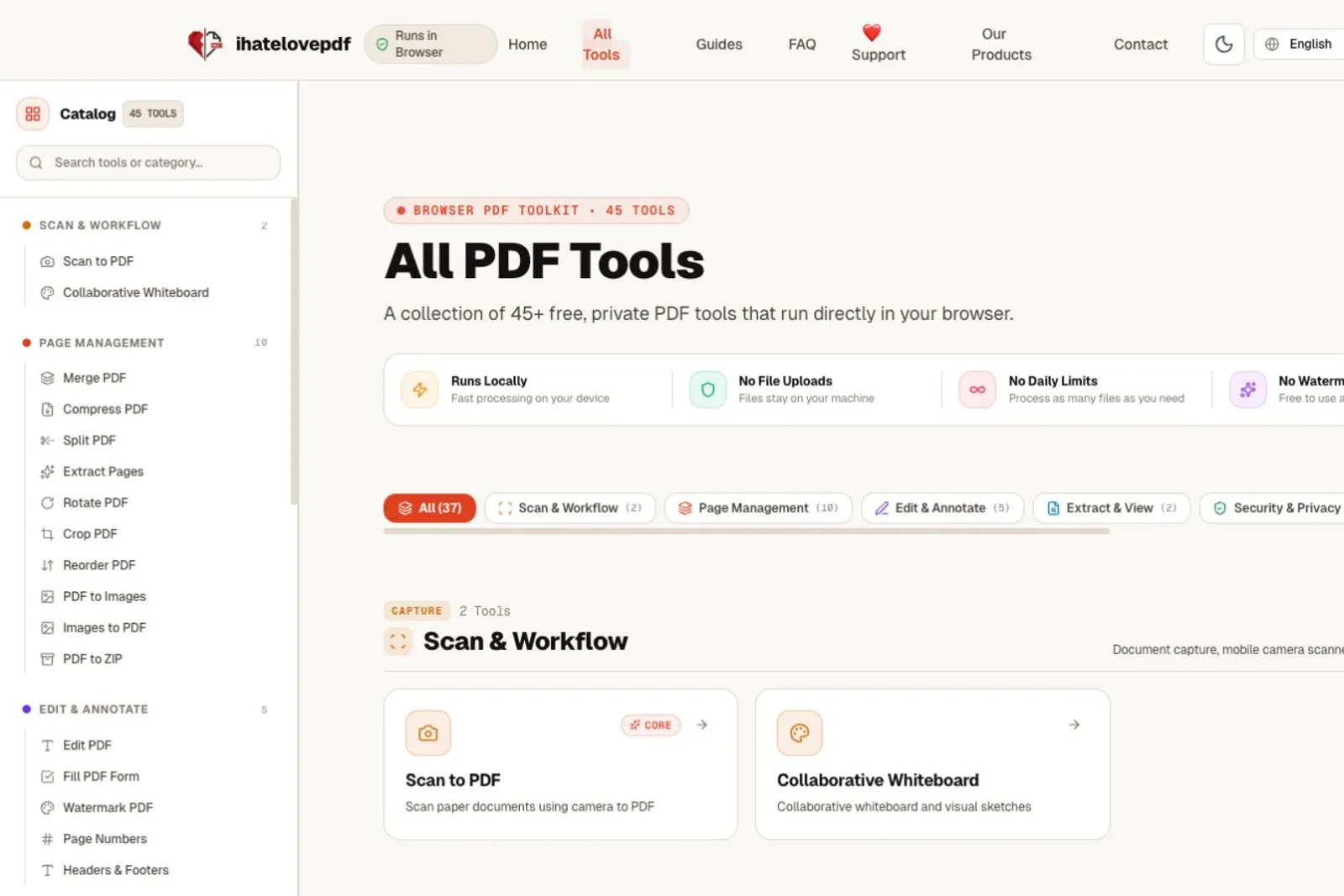Click the Watermark PDF palette icon
Viewport: 1344px width, 896px height.
[x=47, y=808]
